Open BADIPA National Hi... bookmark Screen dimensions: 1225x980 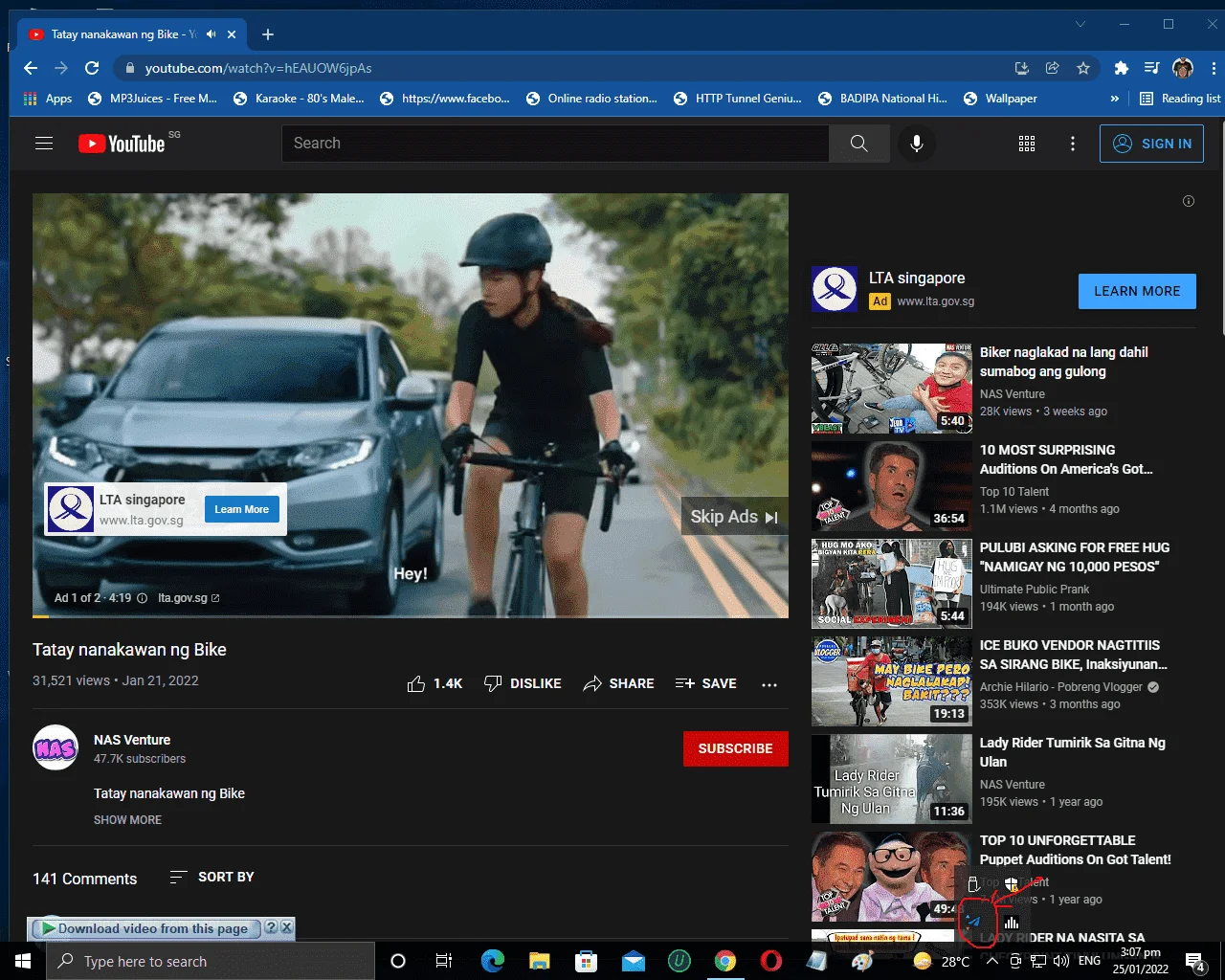click(x=883, y=99)
